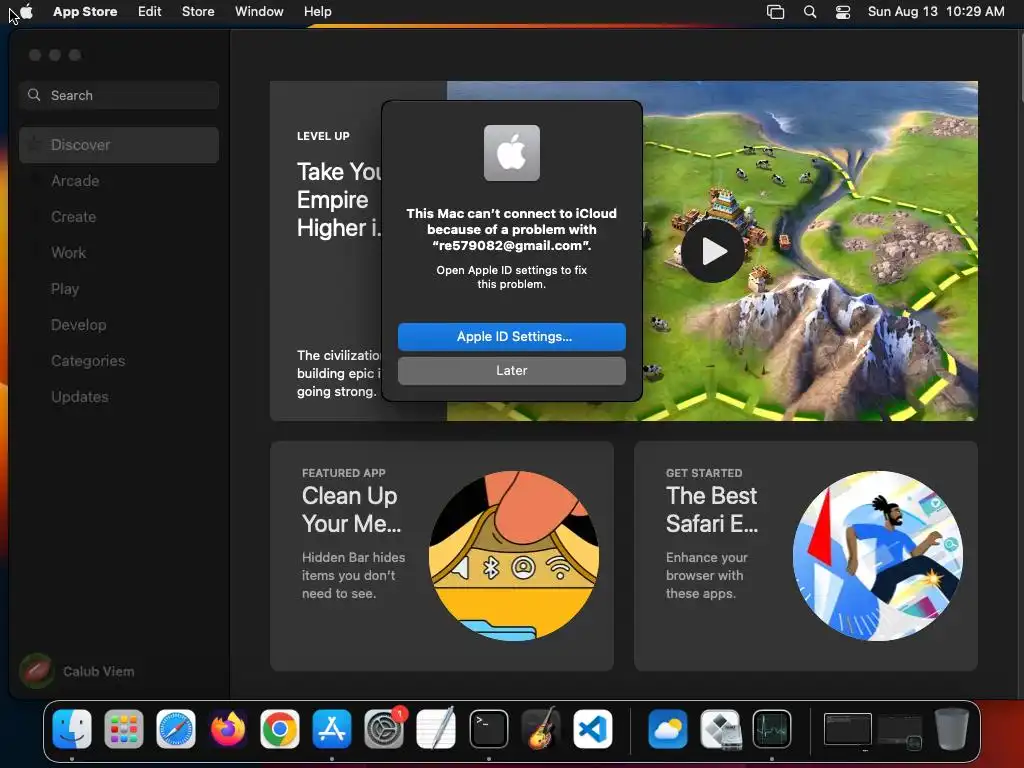
Task: Open Control Center in menu bar
Action: [x=843, y=12]
